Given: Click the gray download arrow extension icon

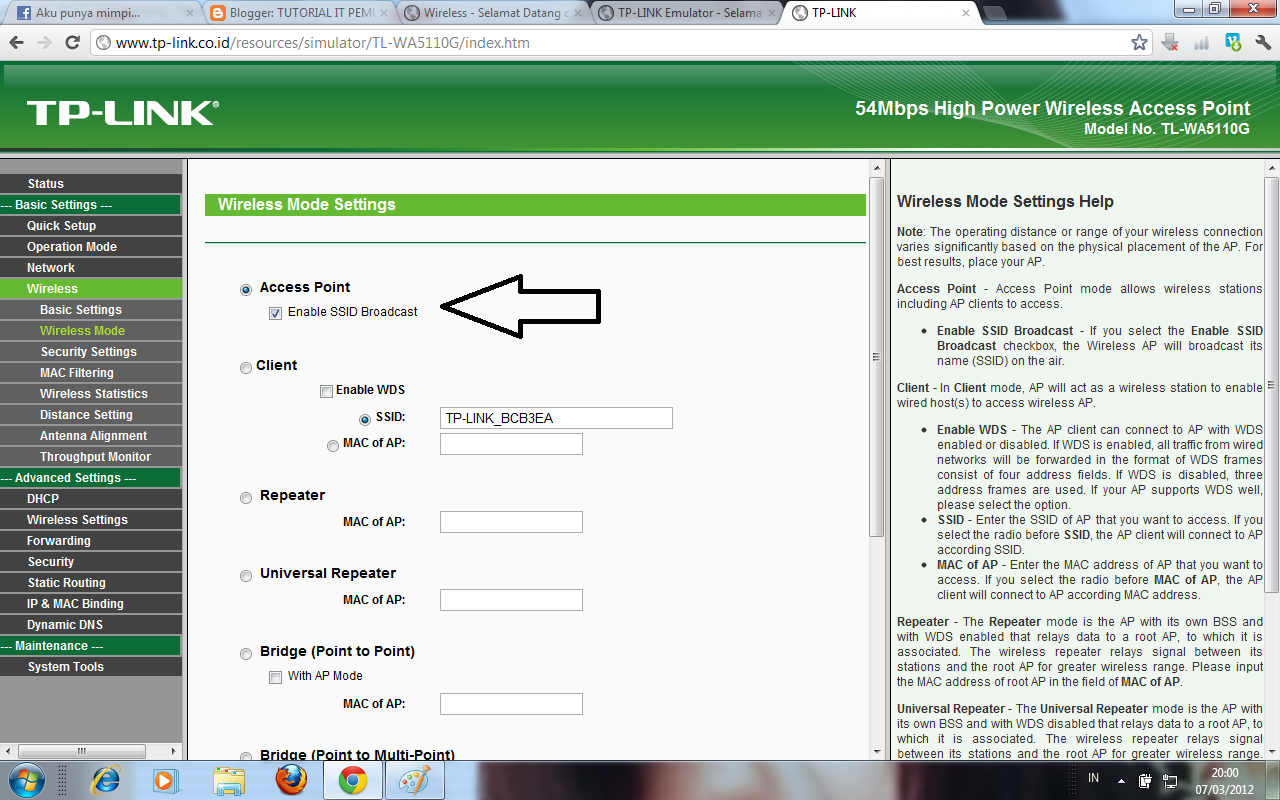Looking at the screenshot, I should point(1171,43).
